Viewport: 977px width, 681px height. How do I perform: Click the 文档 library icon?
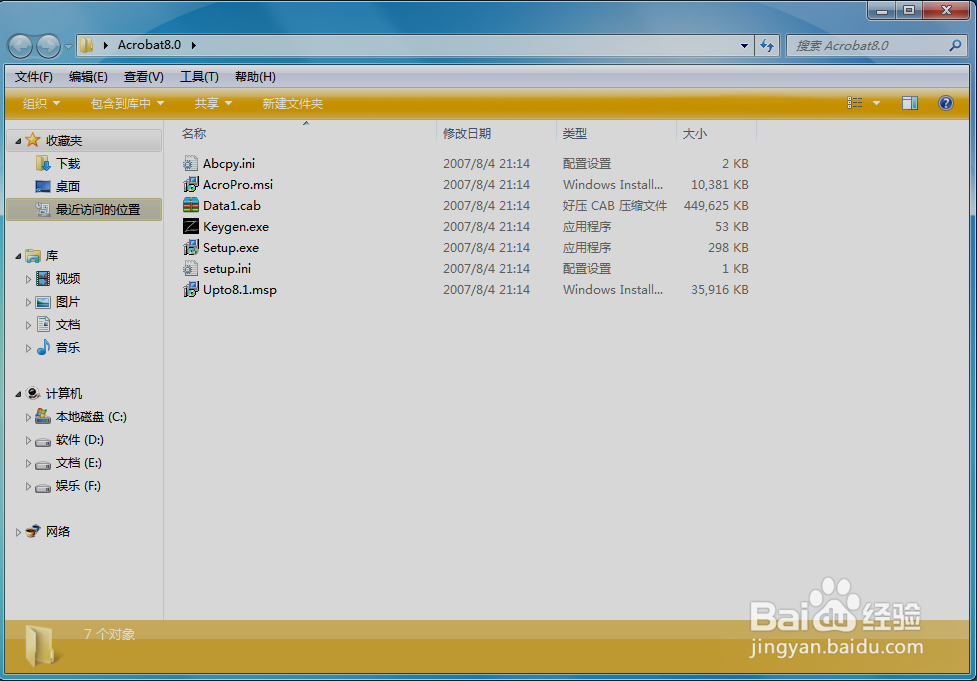tap(43, 324)
